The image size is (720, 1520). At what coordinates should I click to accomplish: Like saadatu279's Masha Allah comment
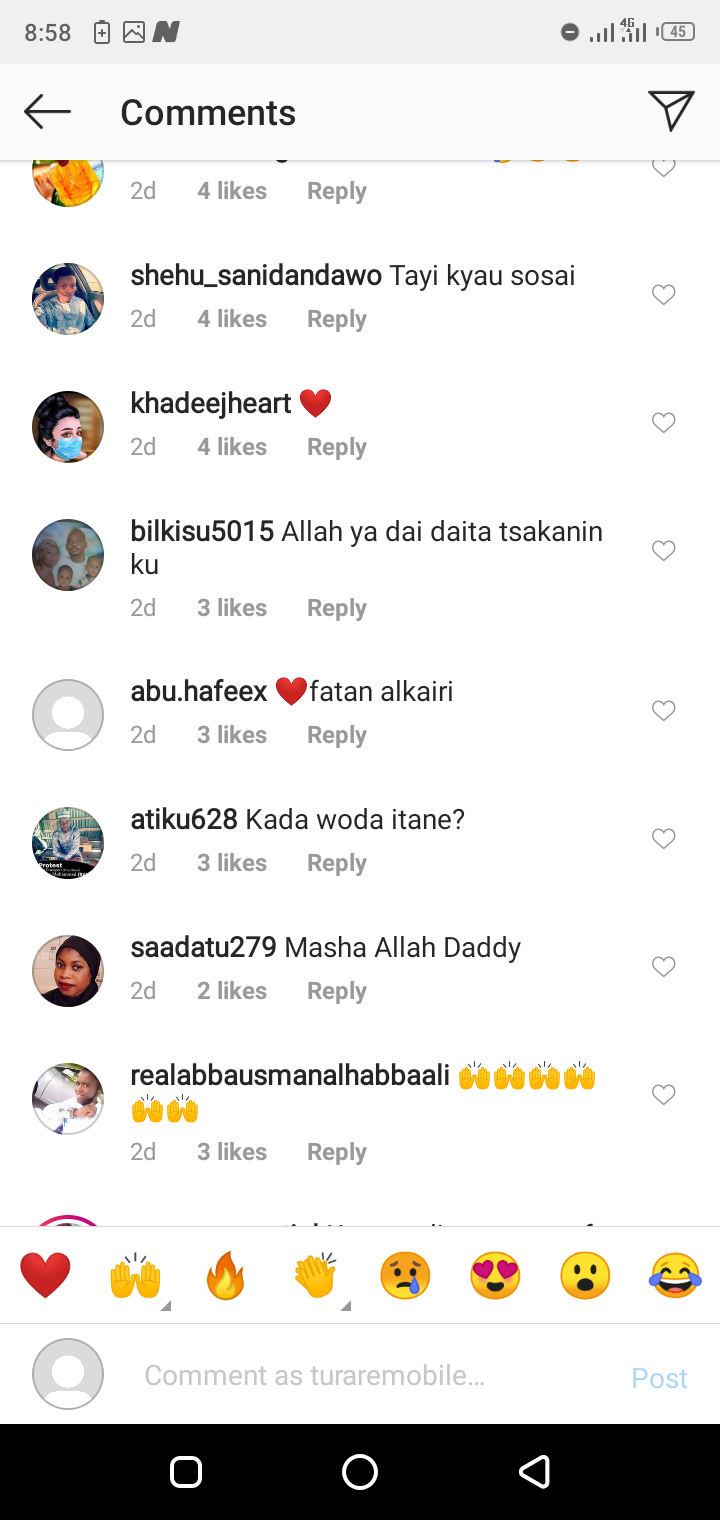point(664,967)
